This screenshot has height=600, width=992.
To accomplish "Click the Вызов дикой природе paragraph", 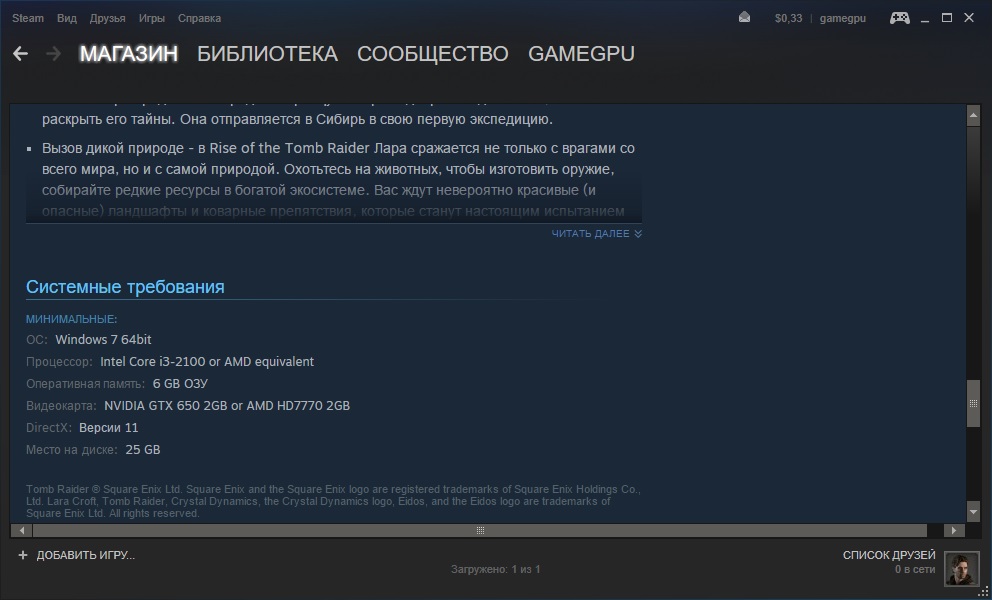I will pos(338,180).
